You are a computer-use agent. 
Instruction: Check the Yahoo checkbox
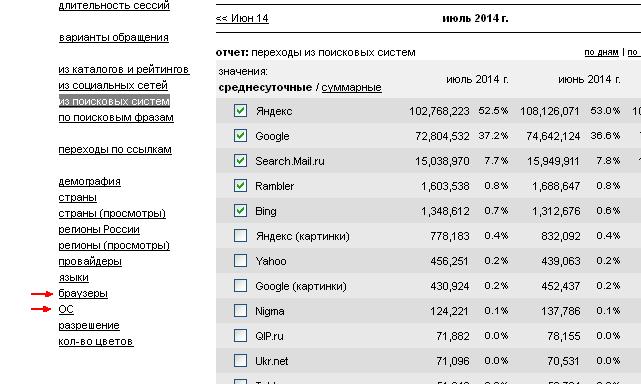pyautogui.click(x=240, y=260)
